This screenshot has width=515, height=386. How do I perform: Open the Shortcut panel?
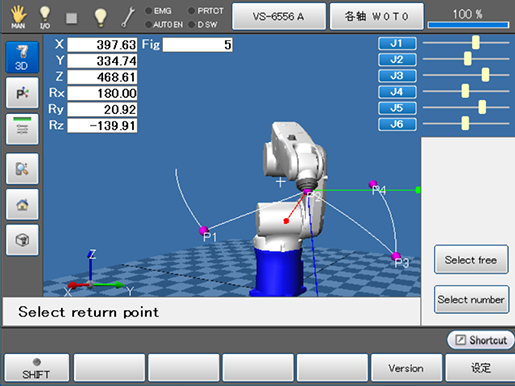pyautogui.click(x=480, y=340)
